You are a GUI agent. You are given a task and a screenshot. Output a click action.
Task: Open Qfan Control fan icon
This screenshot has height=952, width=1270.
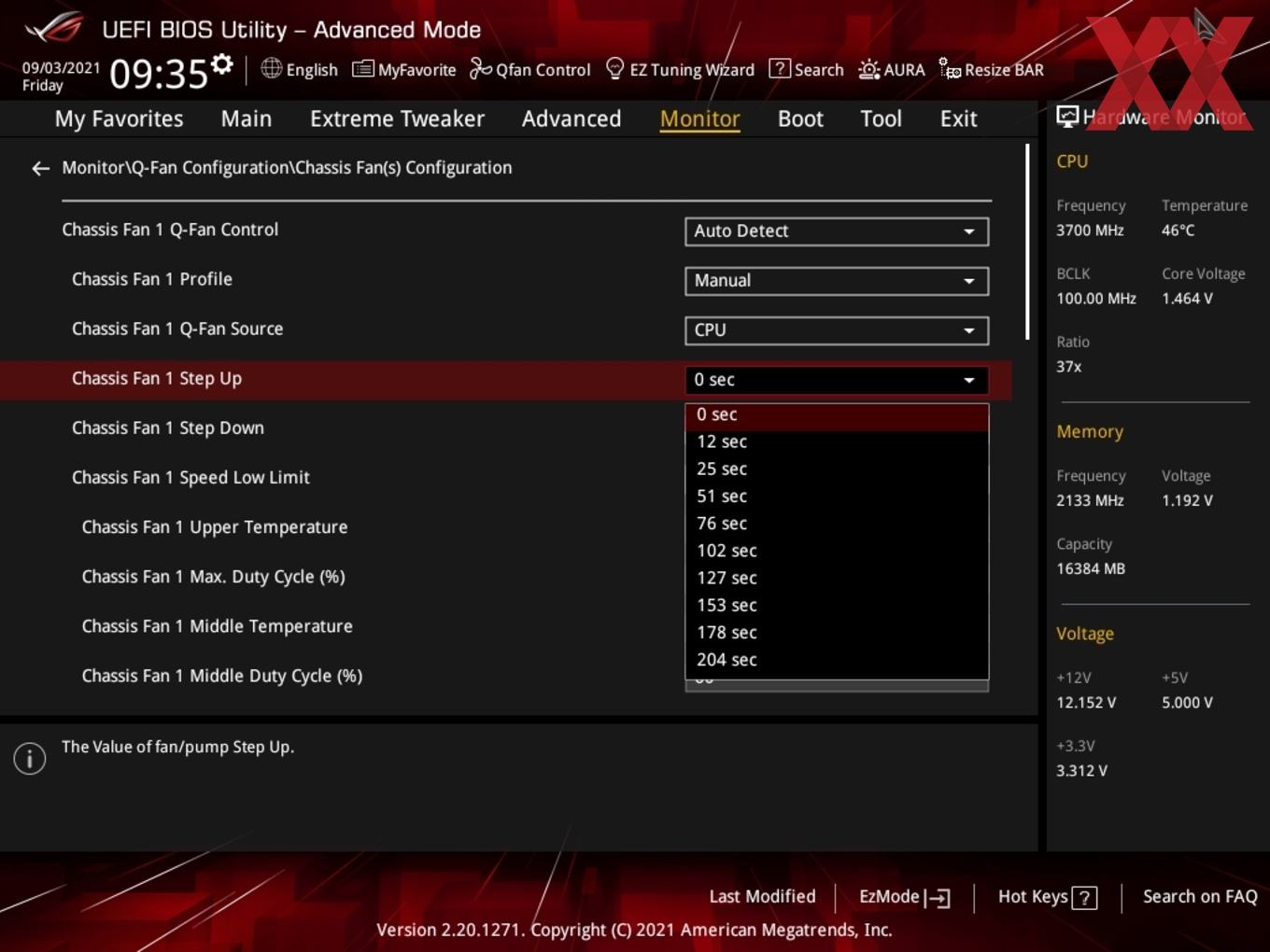(480, 68)
